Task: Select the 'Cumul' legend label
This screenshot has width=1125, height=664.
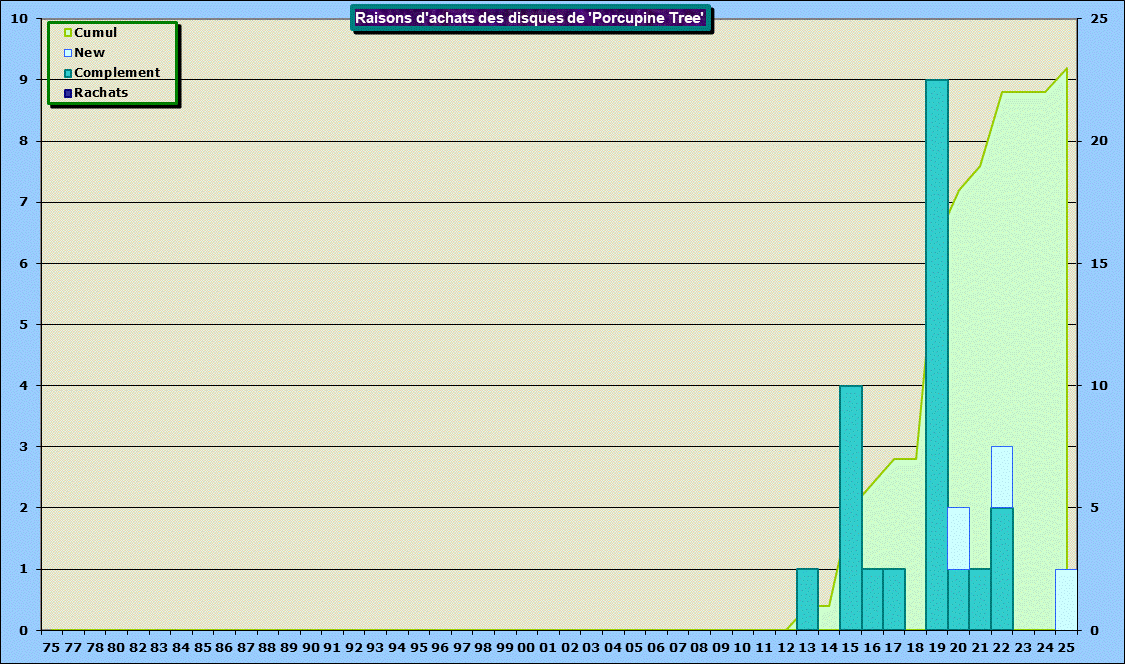Action: click(x=96, y=33)
